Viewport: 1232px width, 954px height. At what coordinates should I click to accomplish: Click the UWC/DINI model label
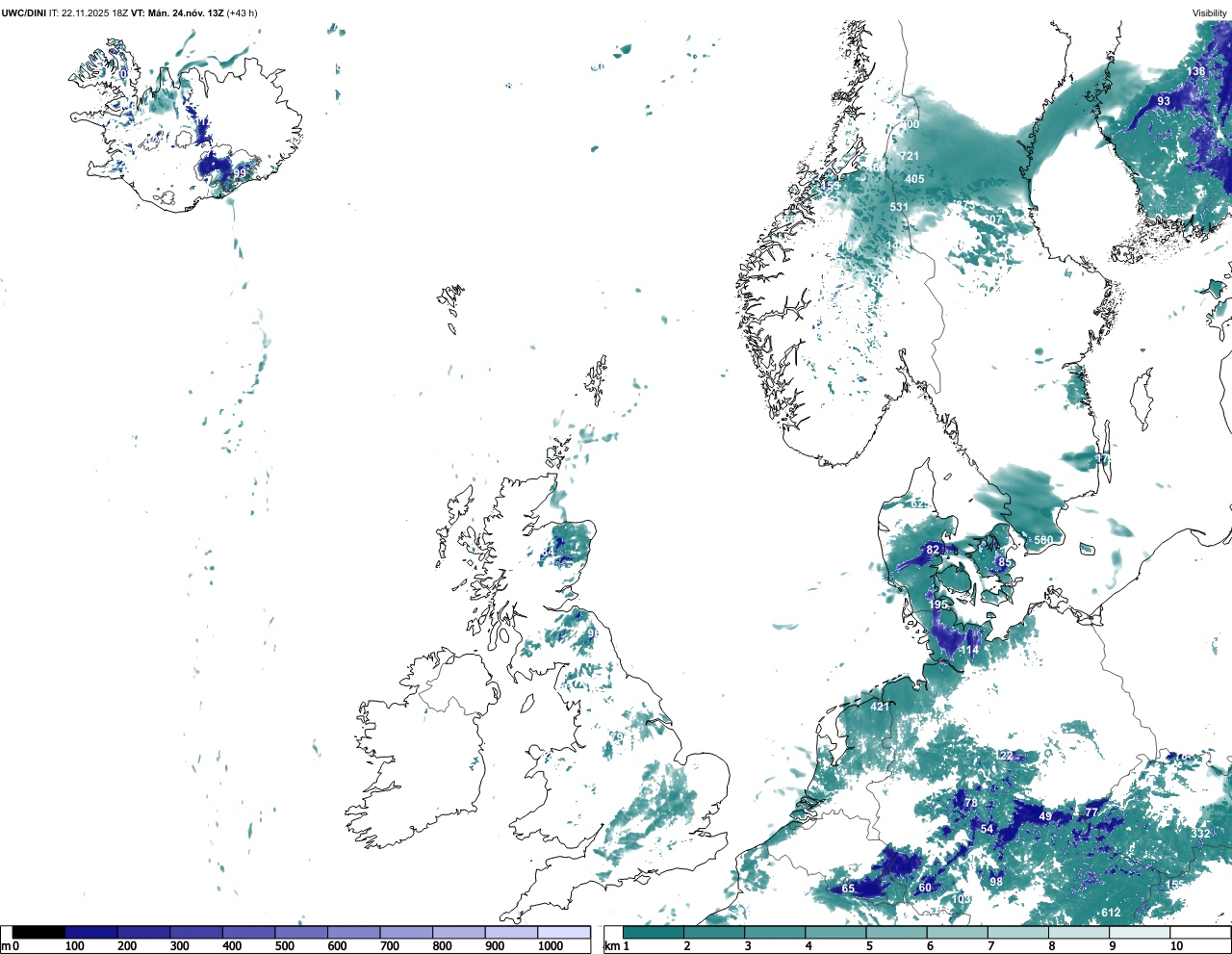(24, 13)
